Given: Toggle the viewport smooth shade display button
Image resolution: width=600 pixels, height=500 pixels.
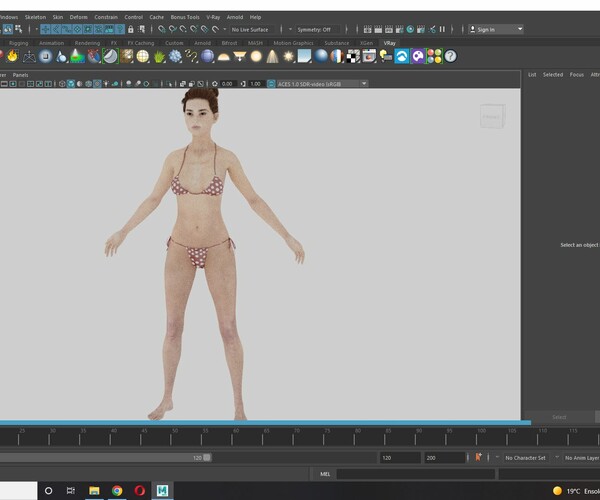Looking at the screenshot, I should pos(71,84).
